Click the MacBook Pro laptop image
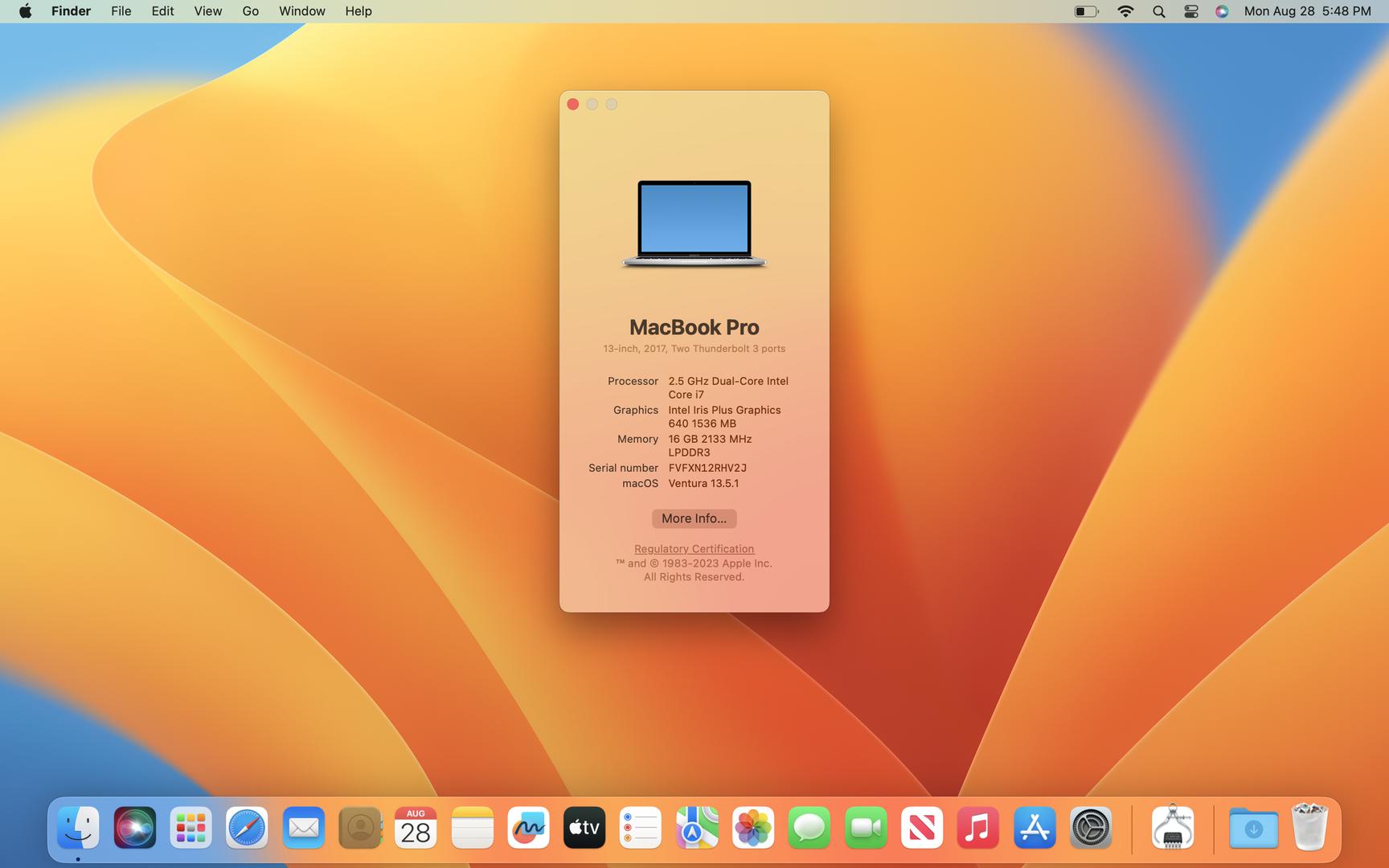 [694, 223]
